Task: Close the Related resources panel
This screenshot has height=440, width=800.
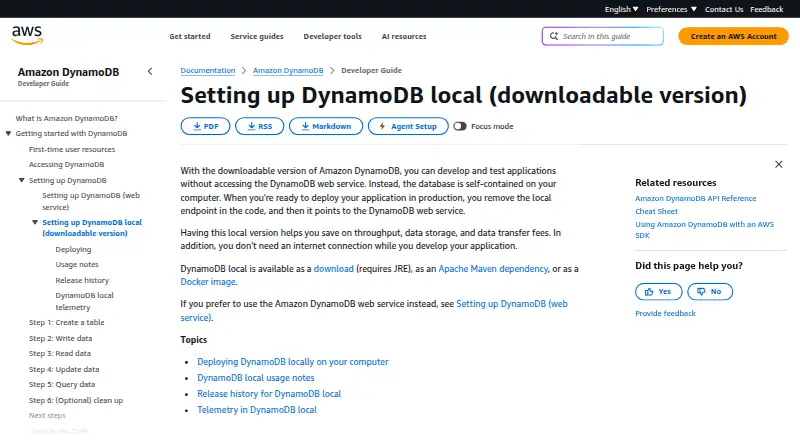Action: 779,164
